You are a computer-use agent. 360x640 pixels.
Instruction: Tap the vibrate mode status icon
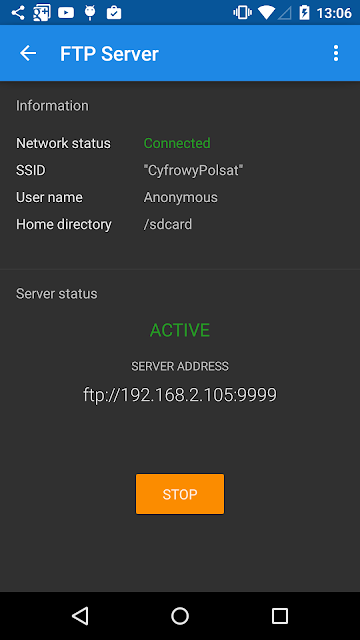242,13
